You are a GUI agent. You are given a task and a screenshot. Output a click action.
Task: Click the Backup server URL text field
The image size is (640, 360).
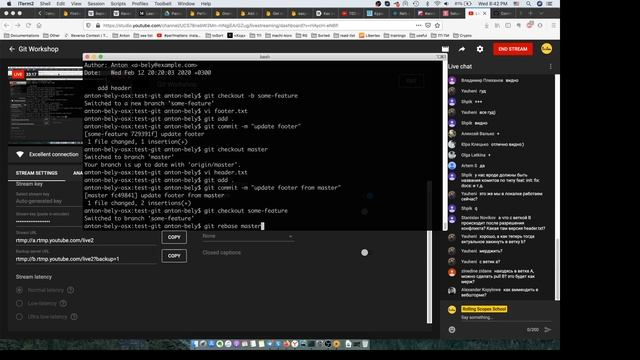click(86, 259)
